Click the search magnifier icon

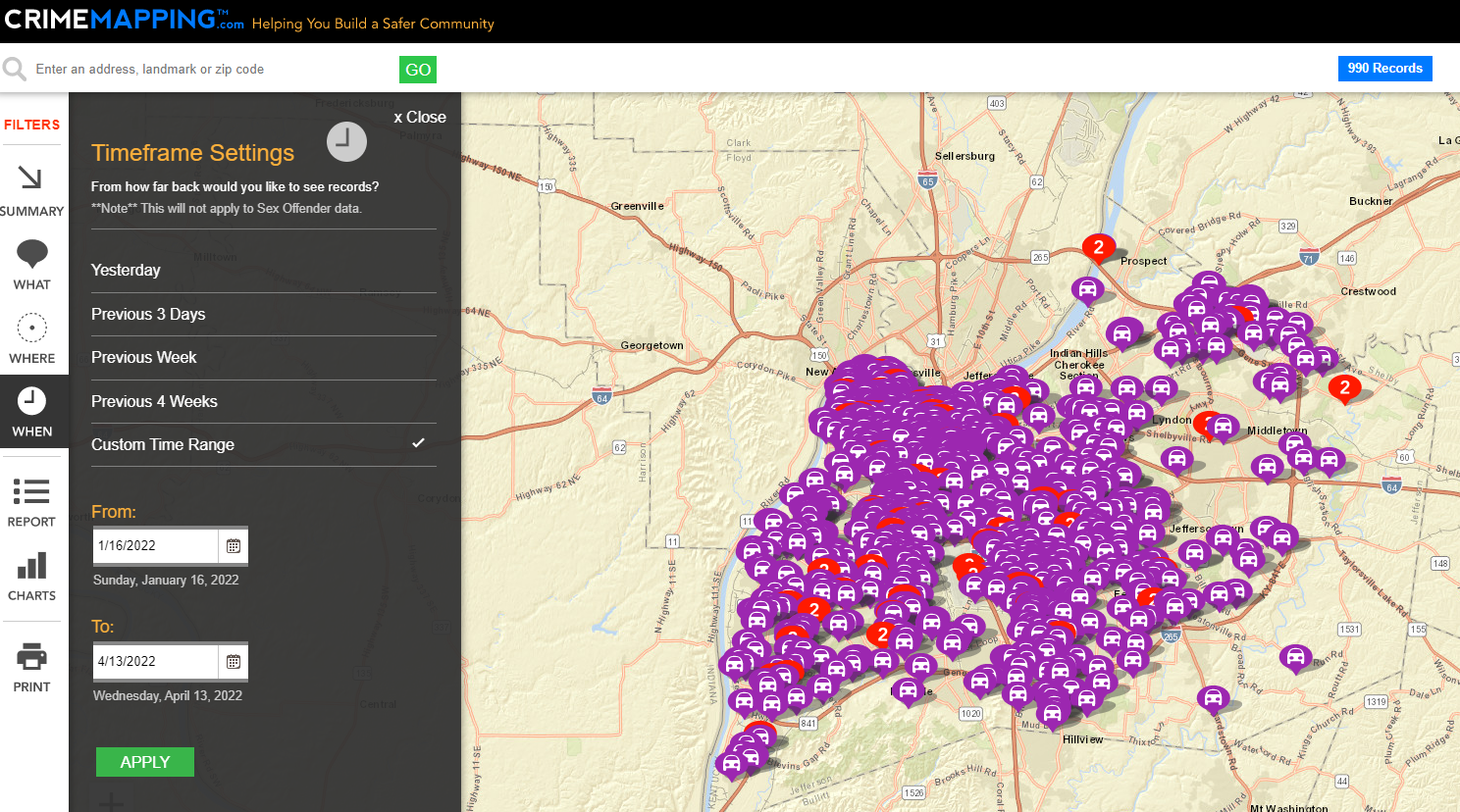[15, 69]
